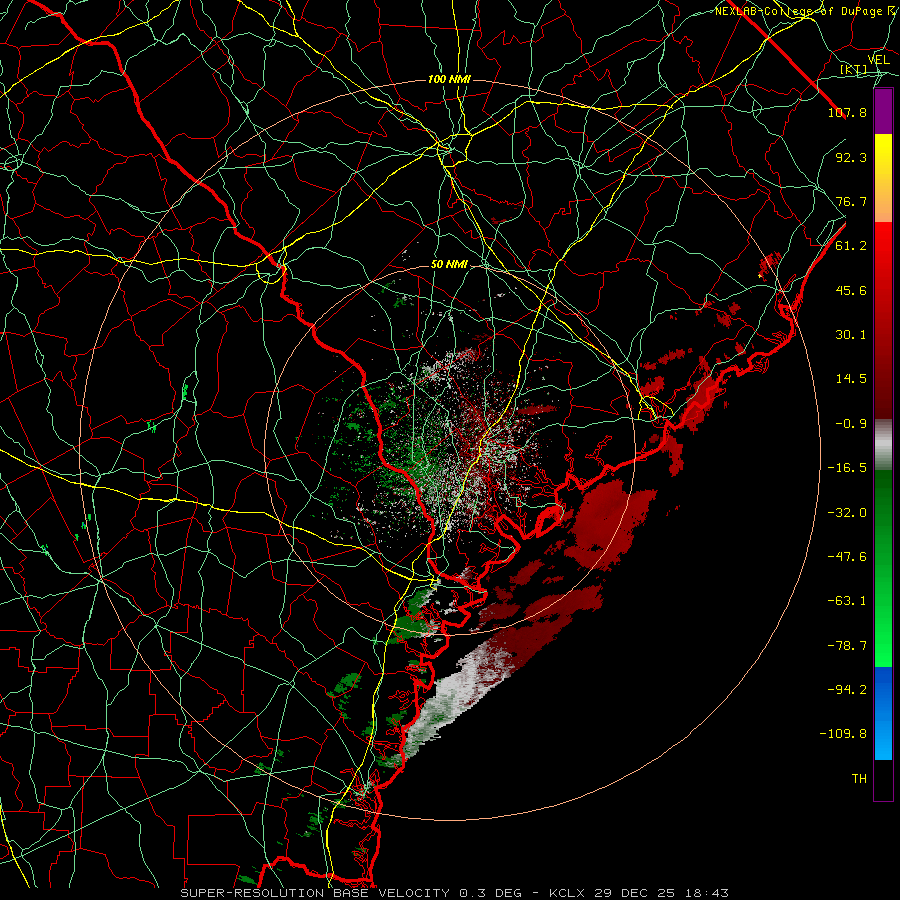Click the 14.5 velocity scale value
This screenshot has width=900, height=900.
pyautogui.click(x=851, y=379)
